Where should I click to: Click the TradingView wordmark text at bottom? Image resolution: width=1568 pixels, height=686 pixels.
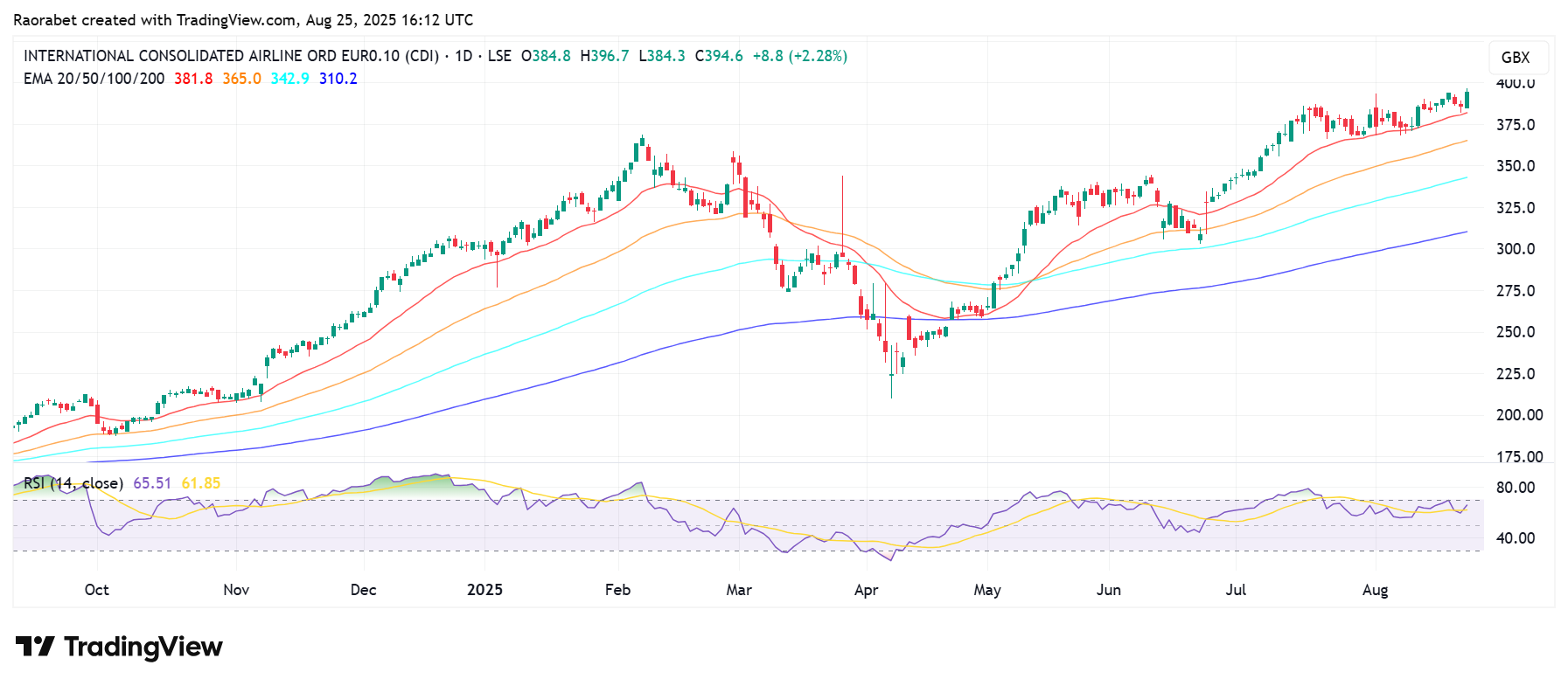point(143,647)
